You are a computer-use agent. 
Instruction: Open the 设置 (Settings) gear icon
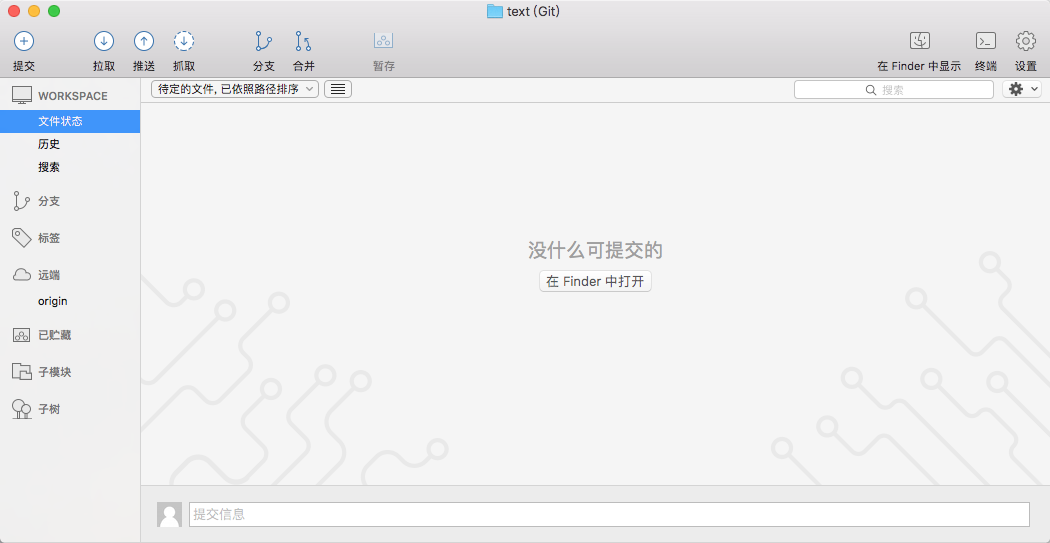(x=1025, y=41)
